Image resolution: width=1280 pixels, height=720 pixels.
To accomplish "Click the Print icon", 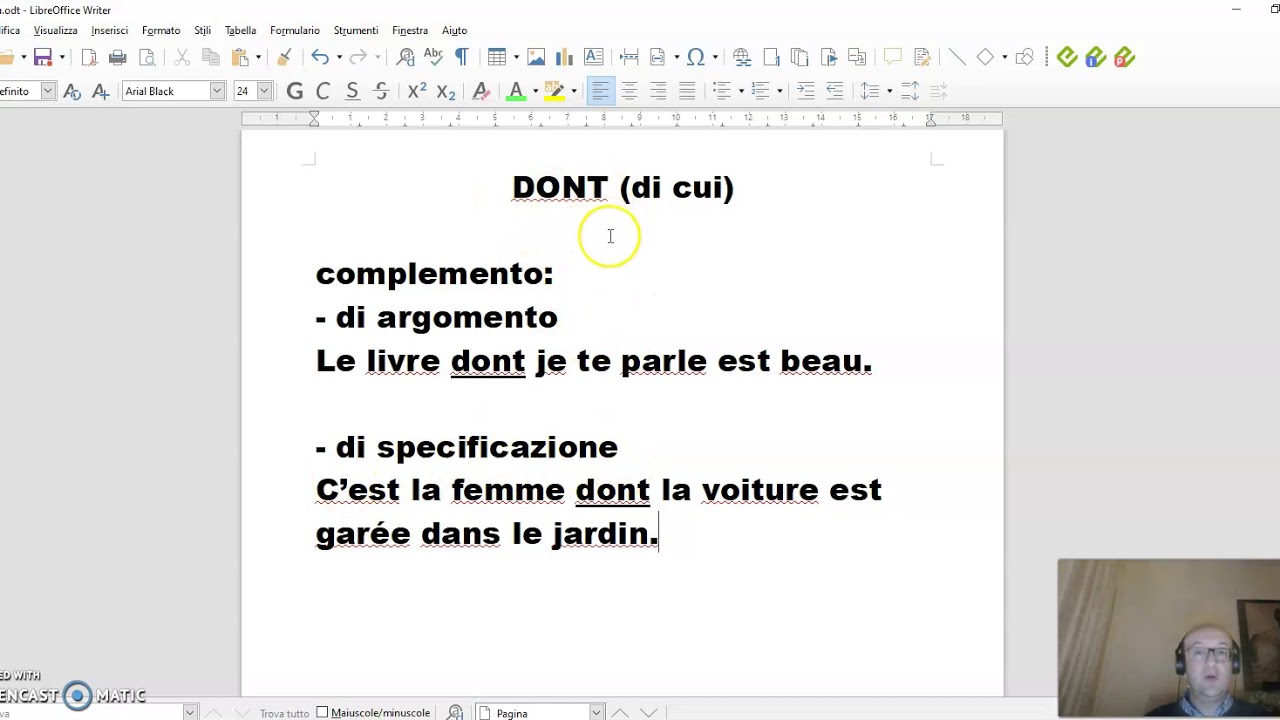I will pos(118,57).
